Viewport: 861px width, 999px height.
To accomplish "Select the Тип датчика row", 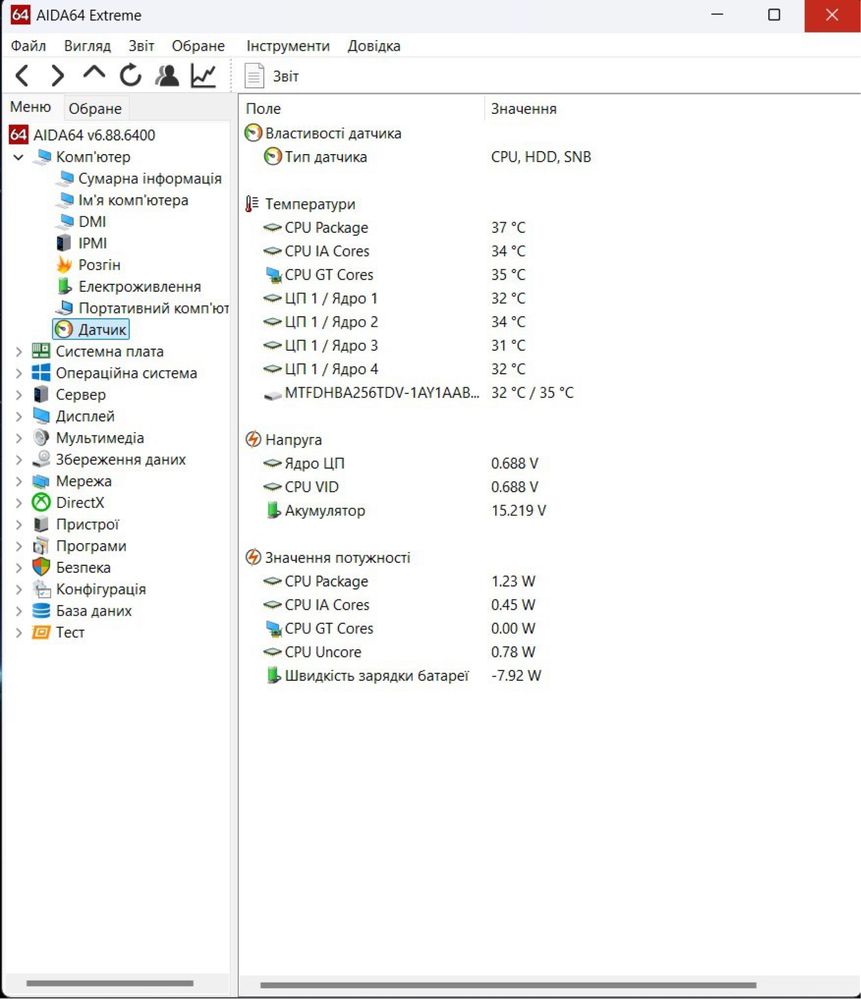I will coord(428,157).
